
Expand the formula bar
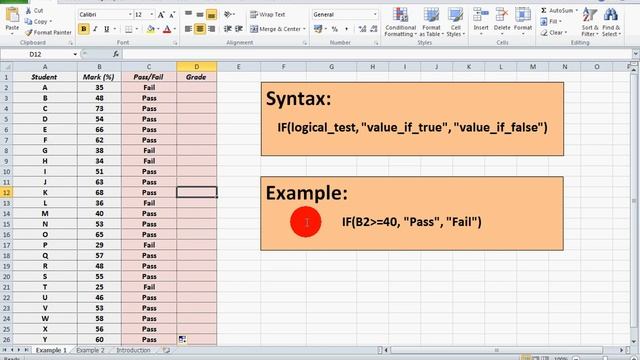635,54
